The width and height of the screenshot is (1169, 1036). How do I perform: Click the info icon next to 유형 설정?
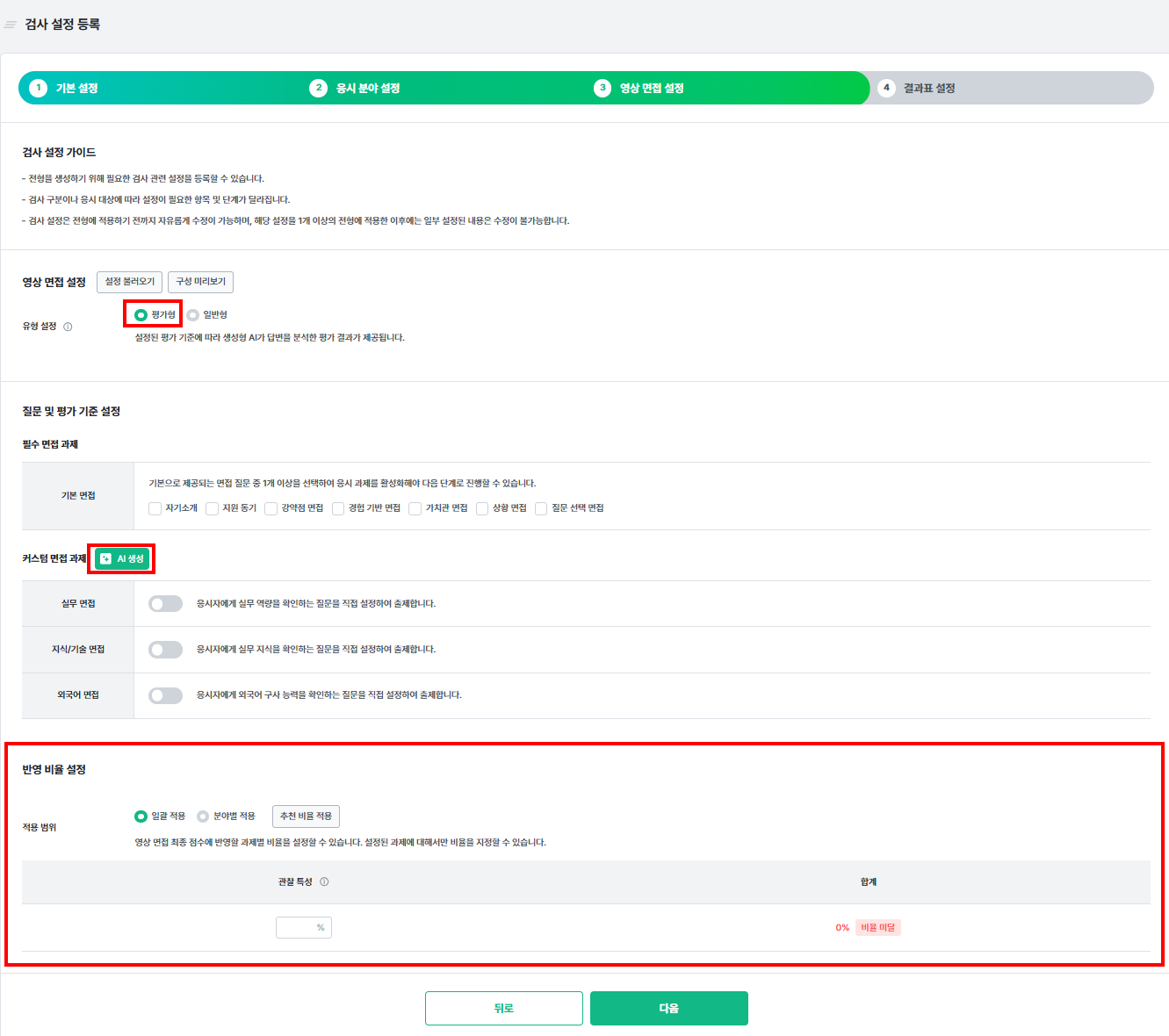click(x=68, y=327)
